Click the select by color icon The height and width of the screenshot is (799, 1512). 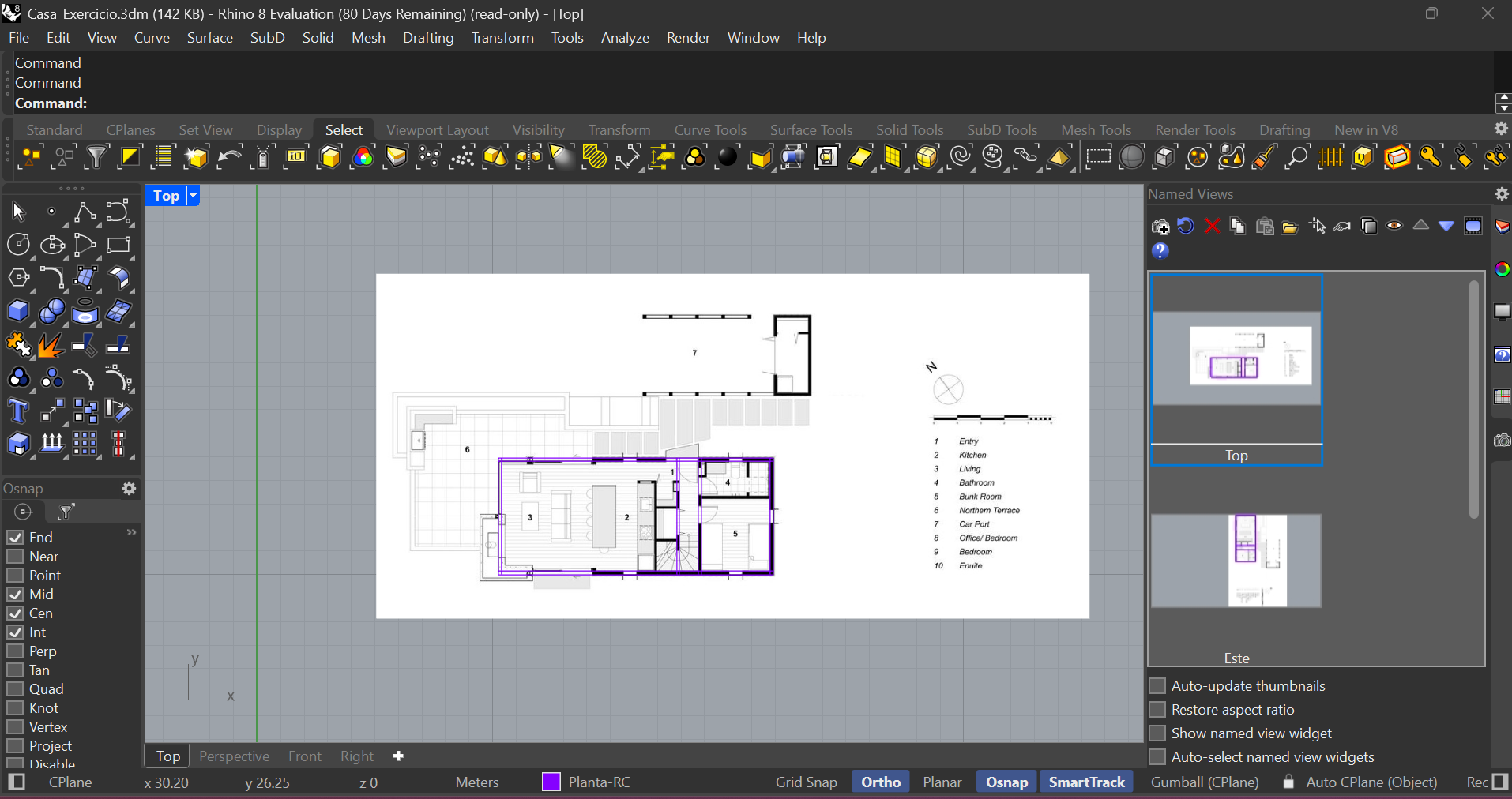coord(363,157)
